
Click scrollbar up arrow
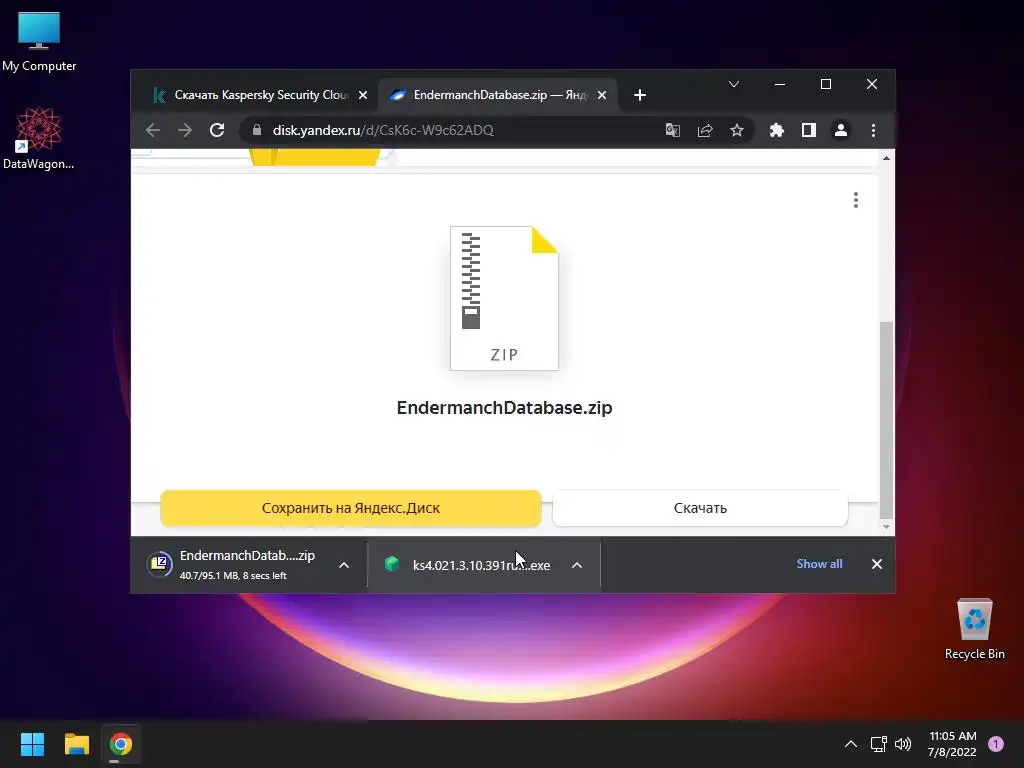point(886,158)
